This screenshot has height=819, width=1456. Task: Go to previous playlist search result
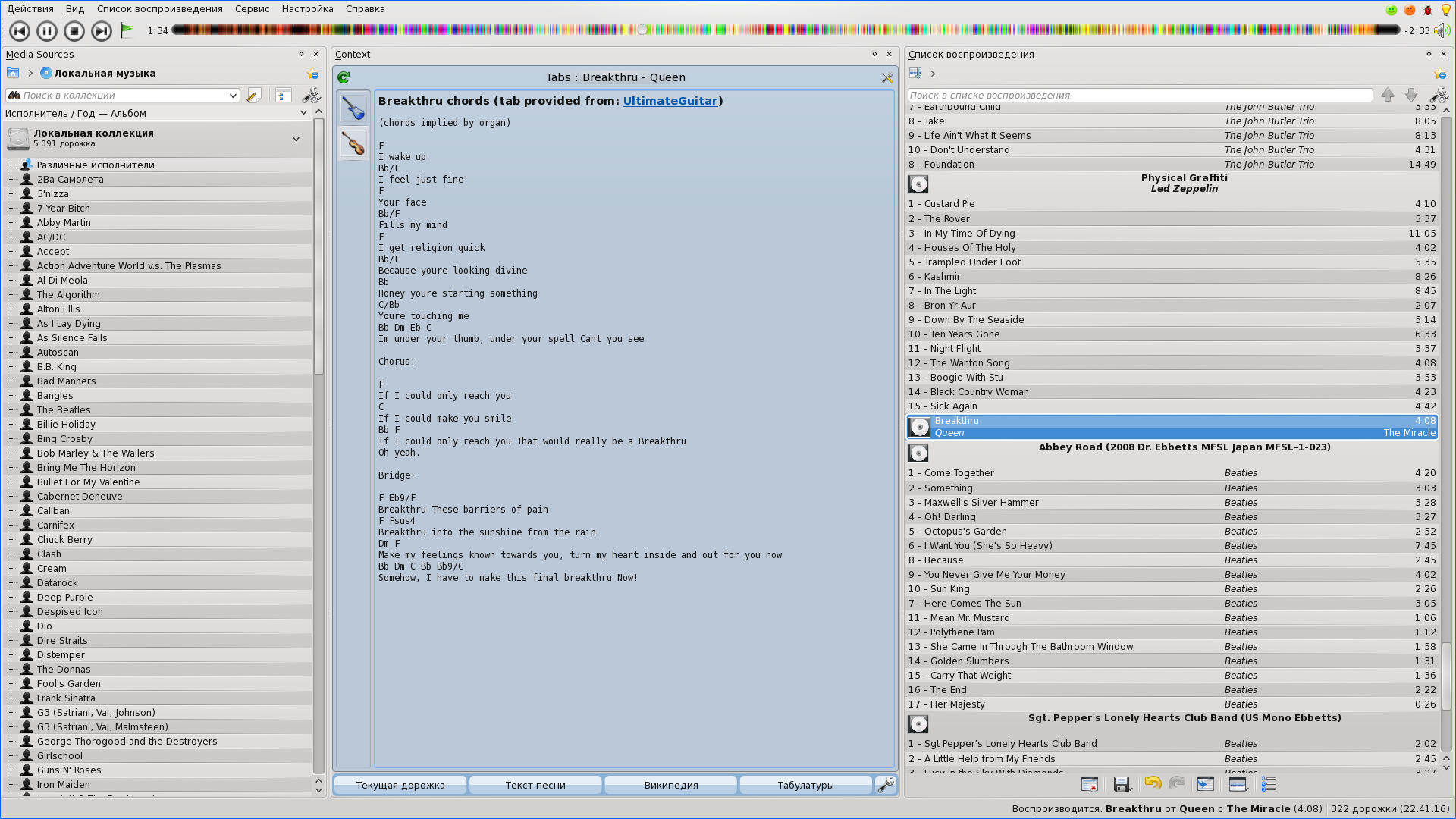click(1387, 96)
